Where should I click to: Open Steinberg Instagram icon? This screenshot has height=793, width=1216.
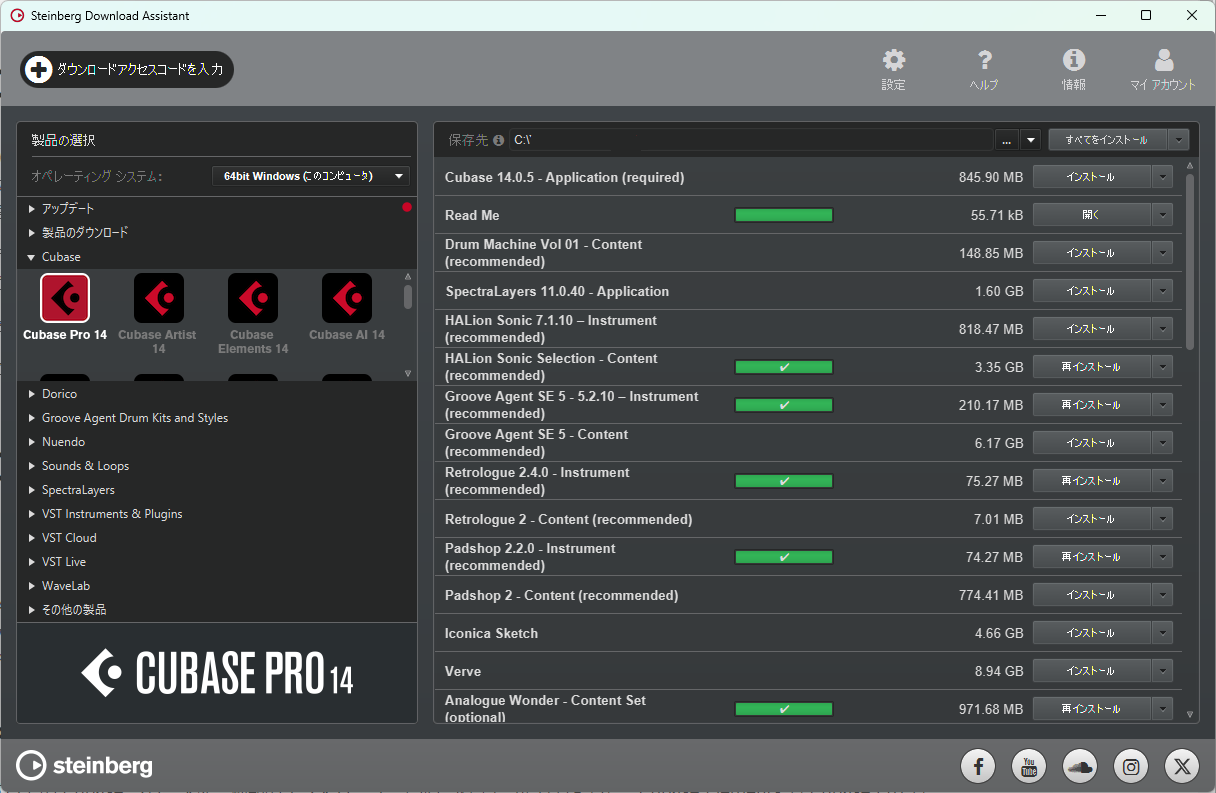tap(1131, 767)
